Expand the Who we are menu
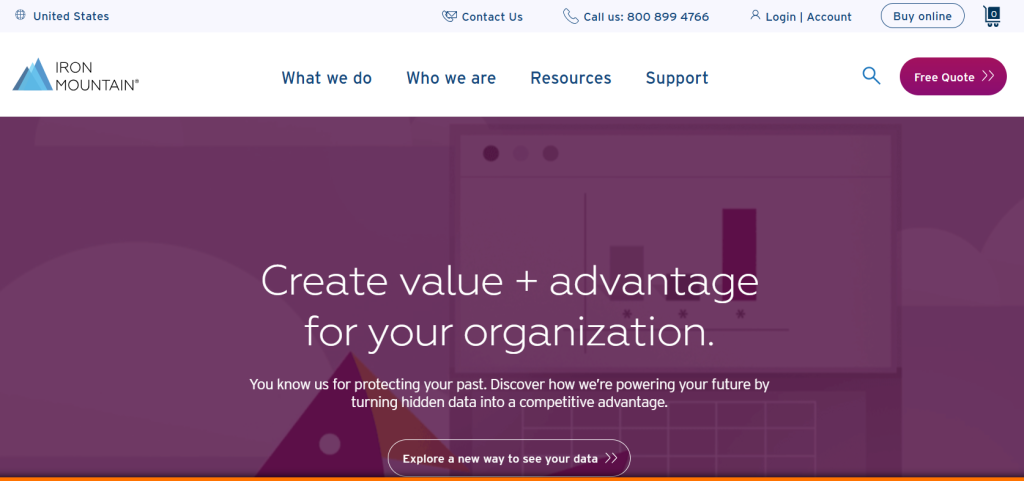Image resolution: width=1024 pixels, height=481 pixels. (451, 78)
